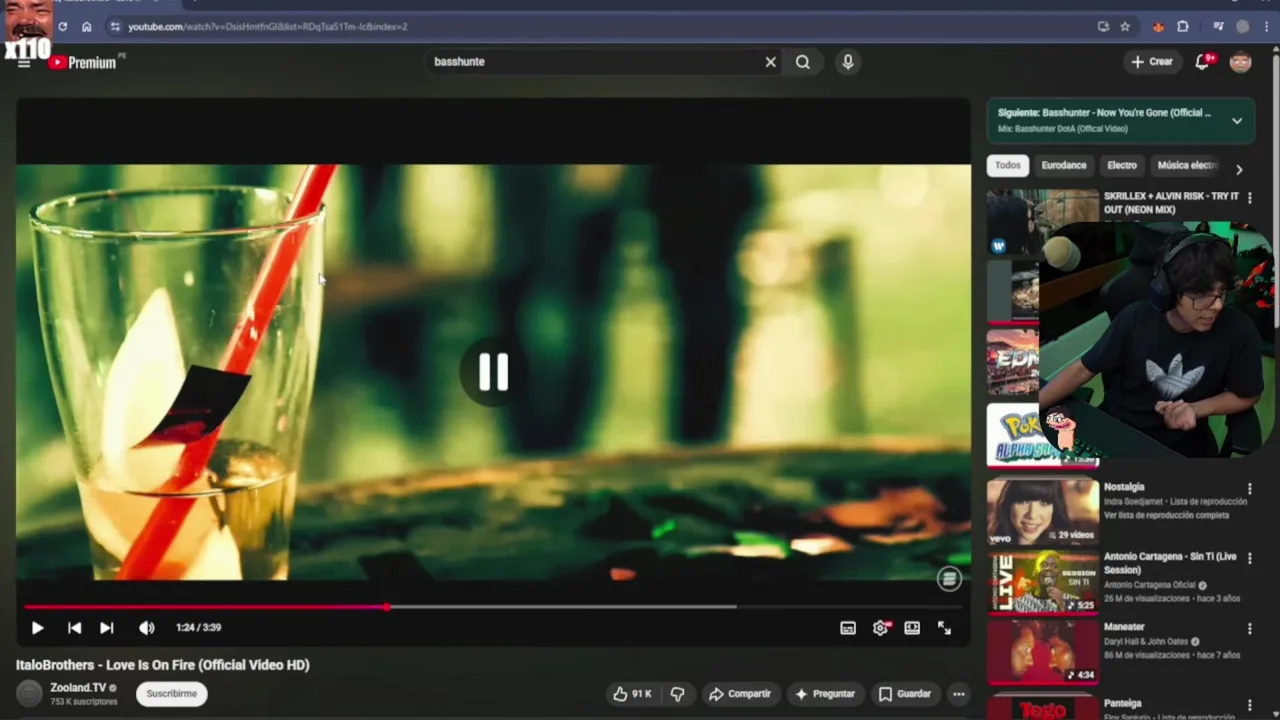Start voice search with microphone
Viewport: 1280px width, 720px height.
pyautogui.click(x=848, y=62)
